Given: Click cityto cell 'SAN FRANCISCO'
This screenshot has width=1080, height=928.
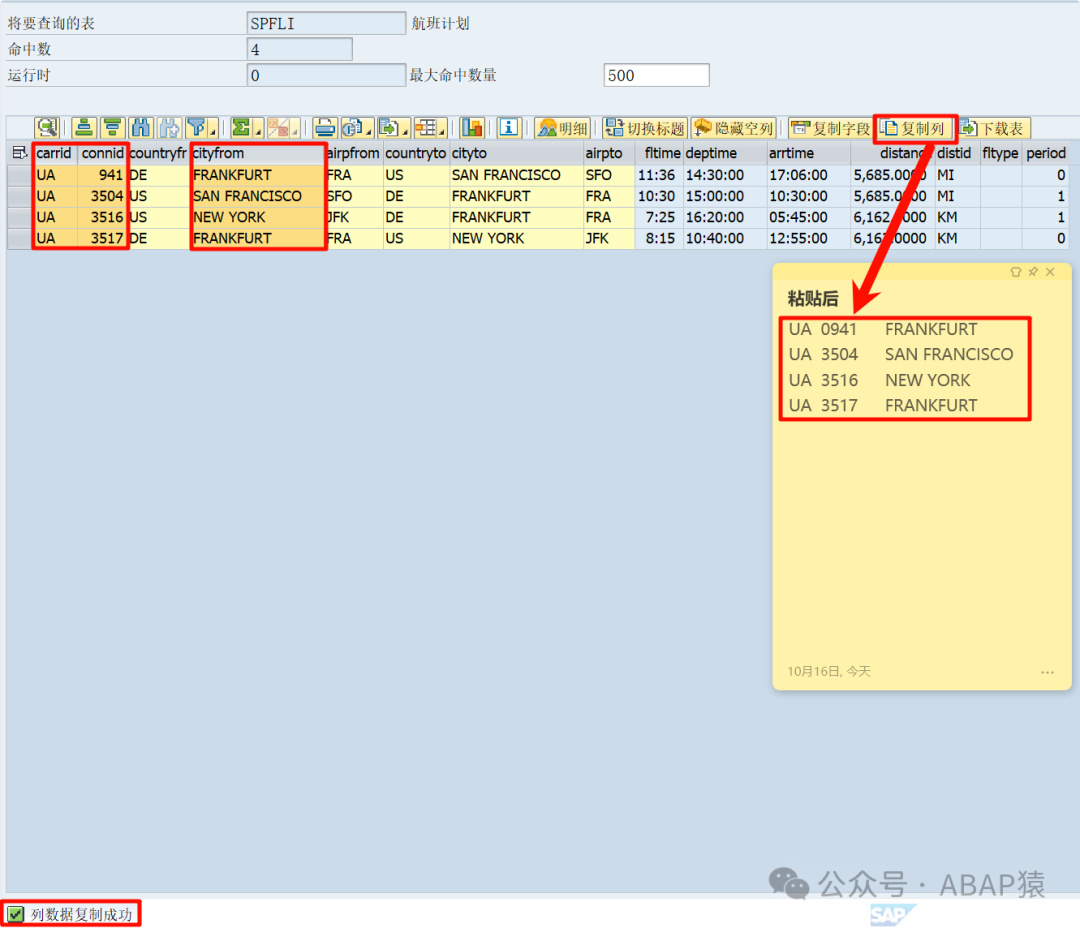Looking at the screenshot, I should point(516,175).
